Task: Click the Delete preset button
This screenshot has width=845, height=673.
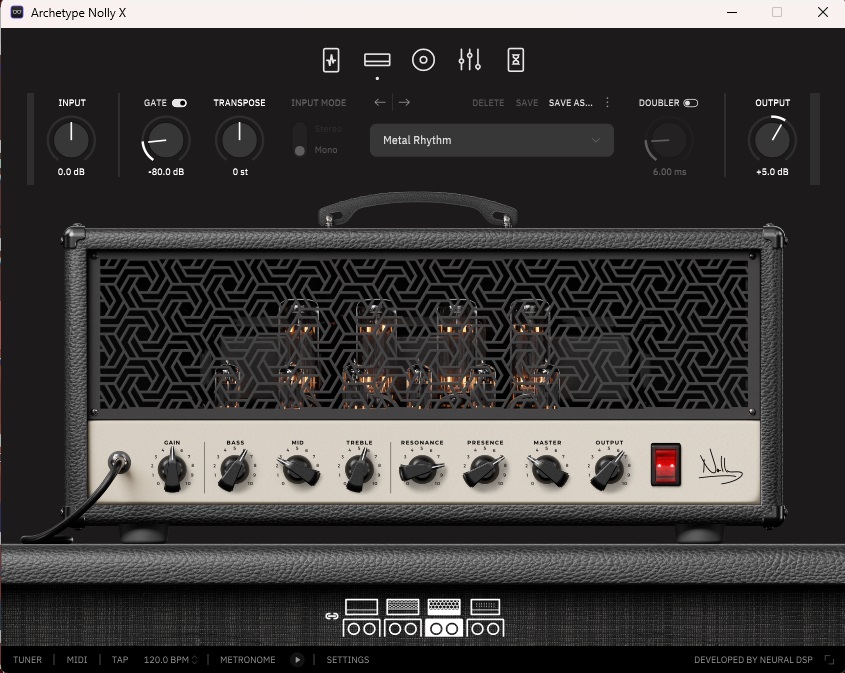Action: coord(488,102)
